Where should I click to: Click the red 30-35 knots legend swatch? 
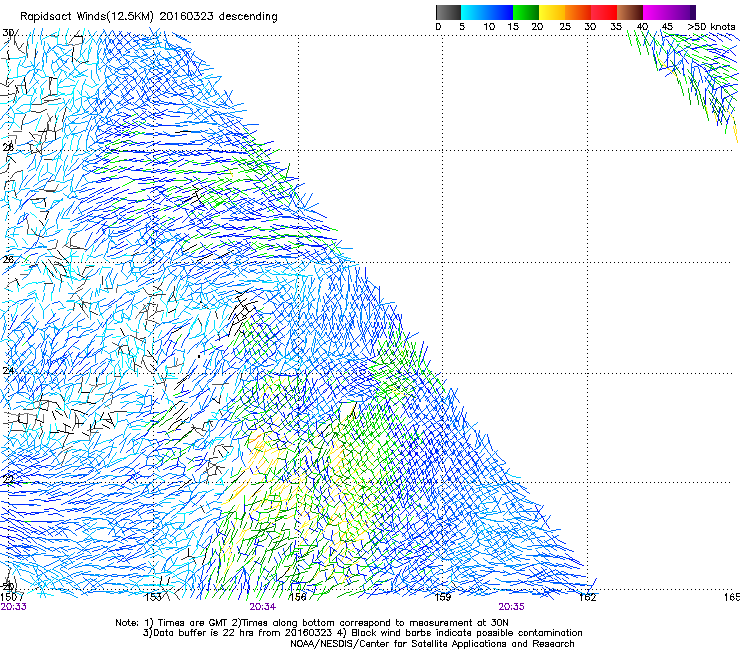[x=604, y=12]
